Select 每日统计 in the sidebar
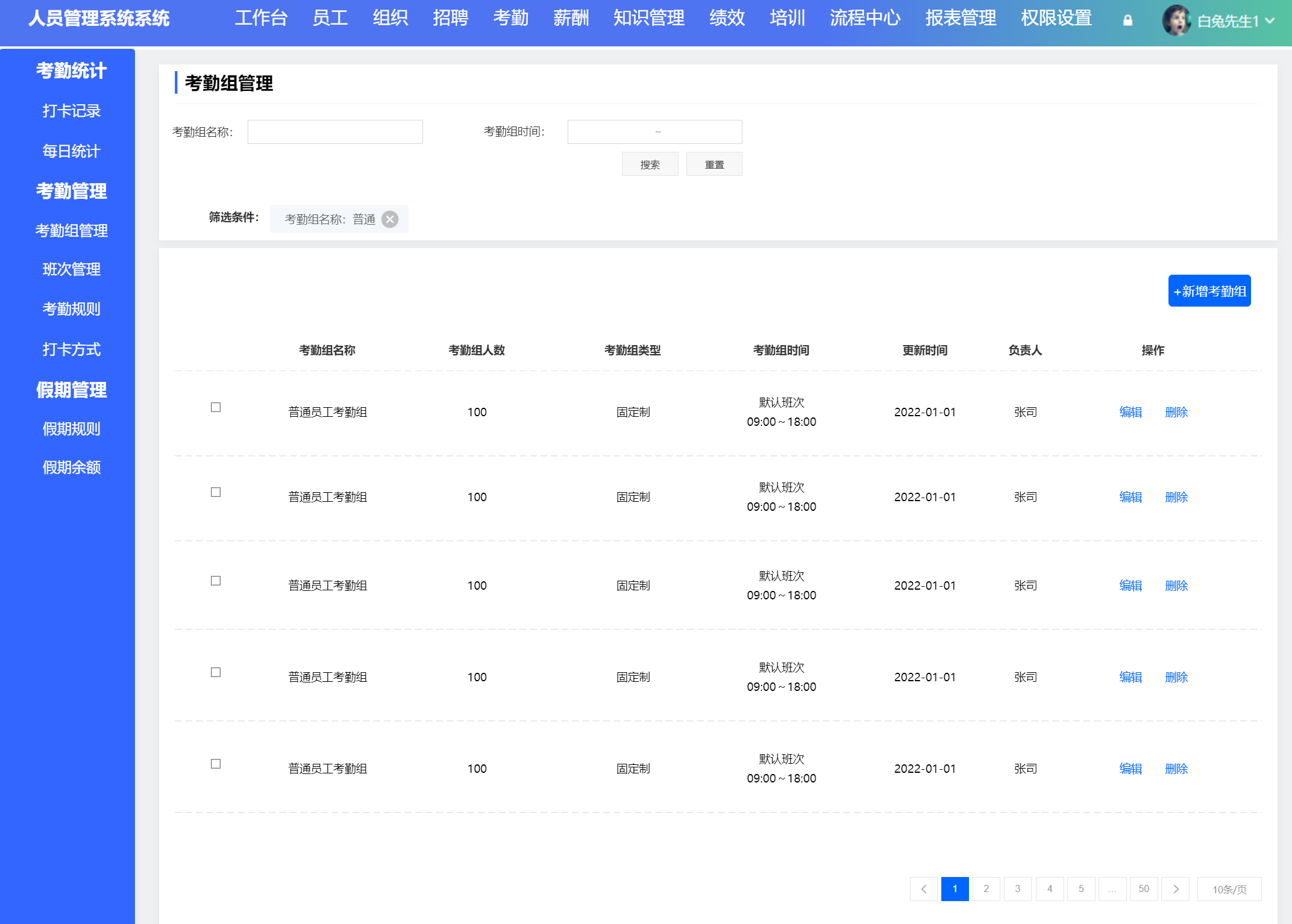The image size is (1292, 924). point(71,151)
